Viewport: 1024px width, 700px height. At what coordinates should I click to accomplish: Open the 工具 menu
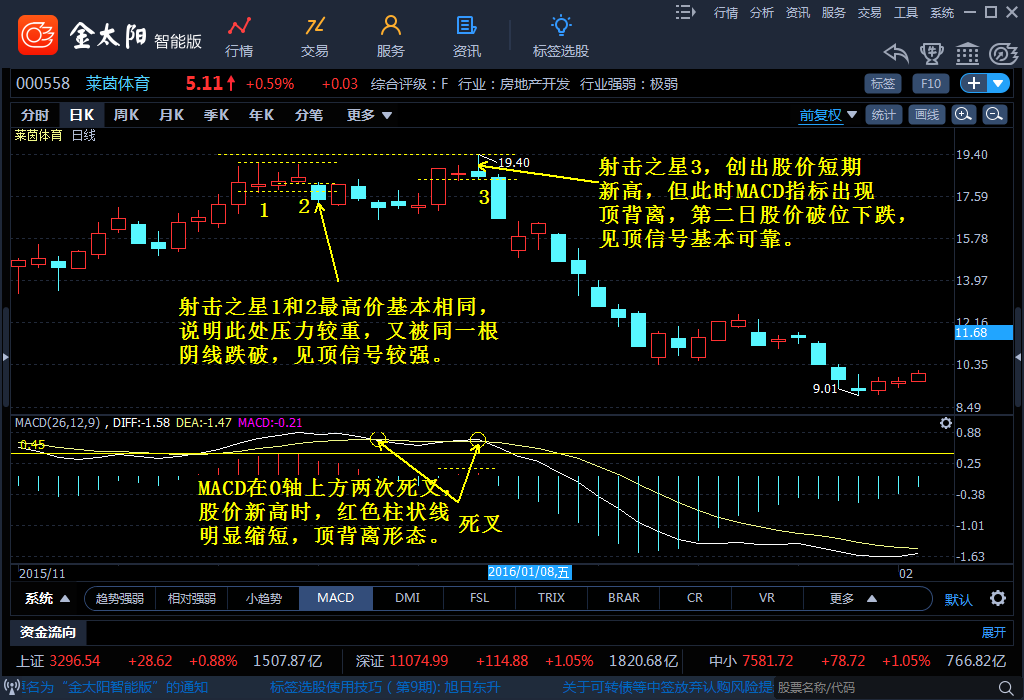pos(906,12)
